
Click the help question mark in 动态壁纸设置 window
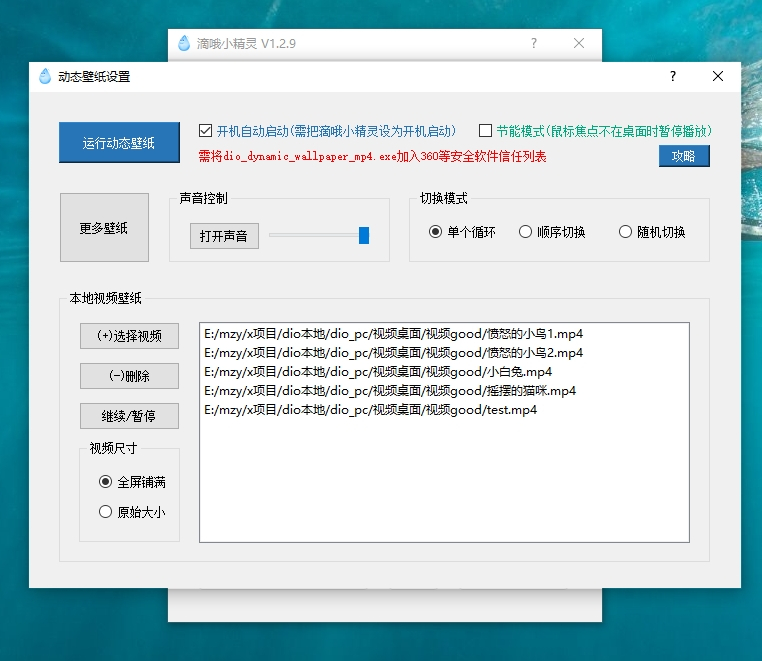coord(673,76)
